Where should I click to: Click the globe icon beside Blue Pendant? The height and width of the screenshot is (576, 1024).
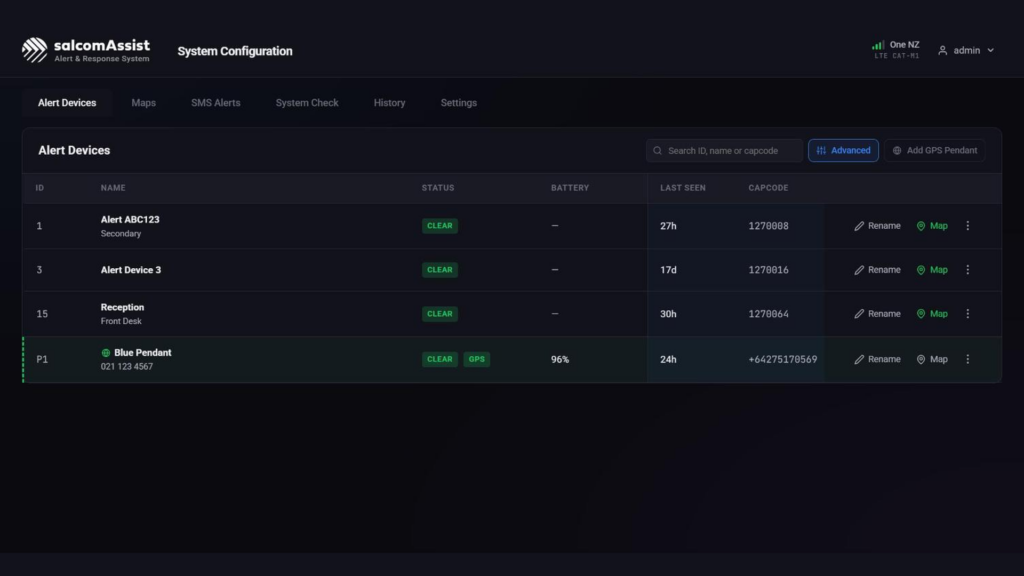tap(106, 353)
